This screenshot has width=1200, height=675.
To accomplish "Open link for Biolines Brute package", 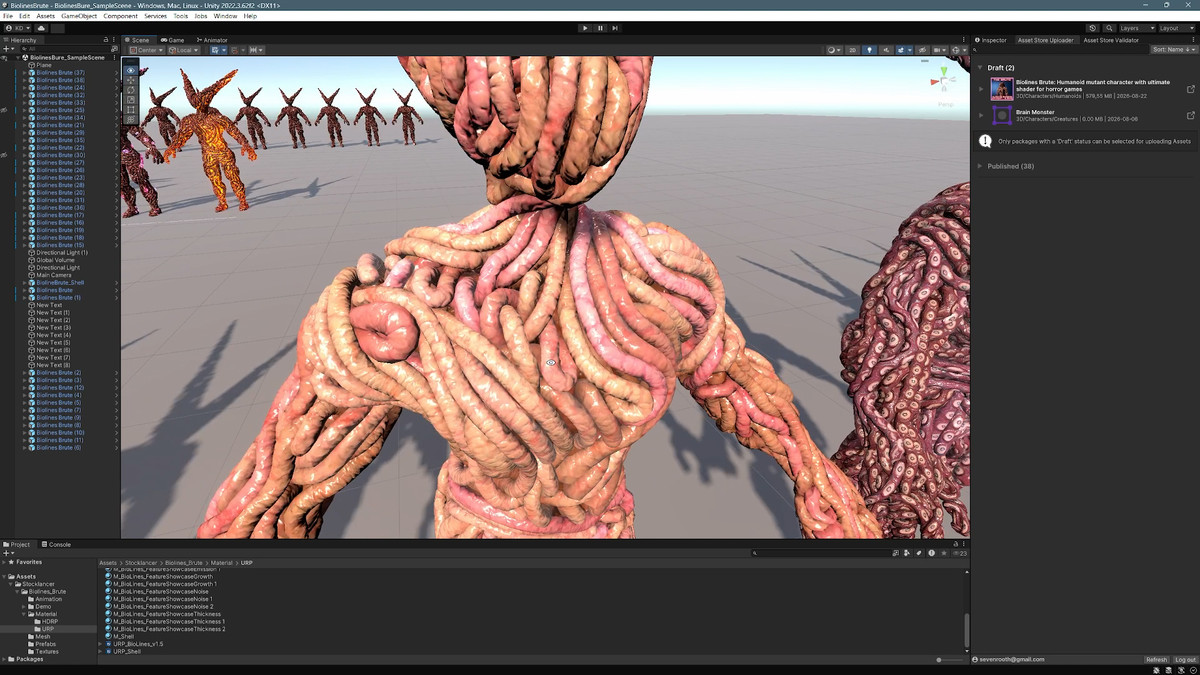I will [1190, 89].
